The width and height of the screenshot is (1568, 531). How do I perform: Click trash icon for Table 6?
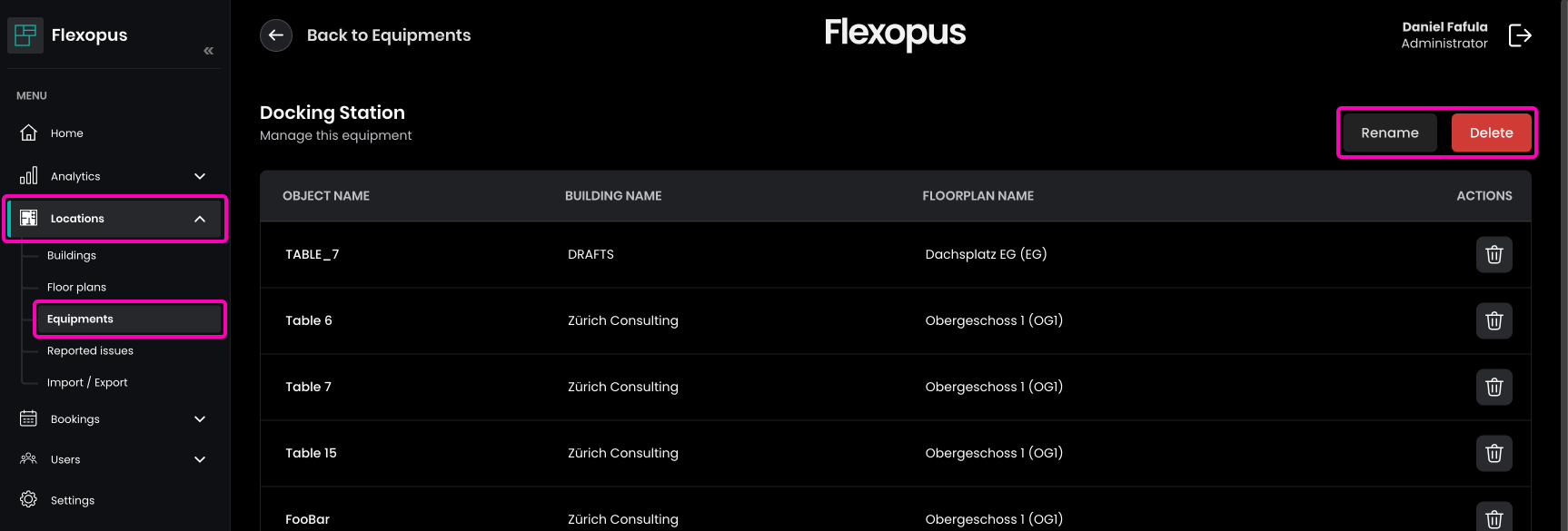[x=1494, y=321]
